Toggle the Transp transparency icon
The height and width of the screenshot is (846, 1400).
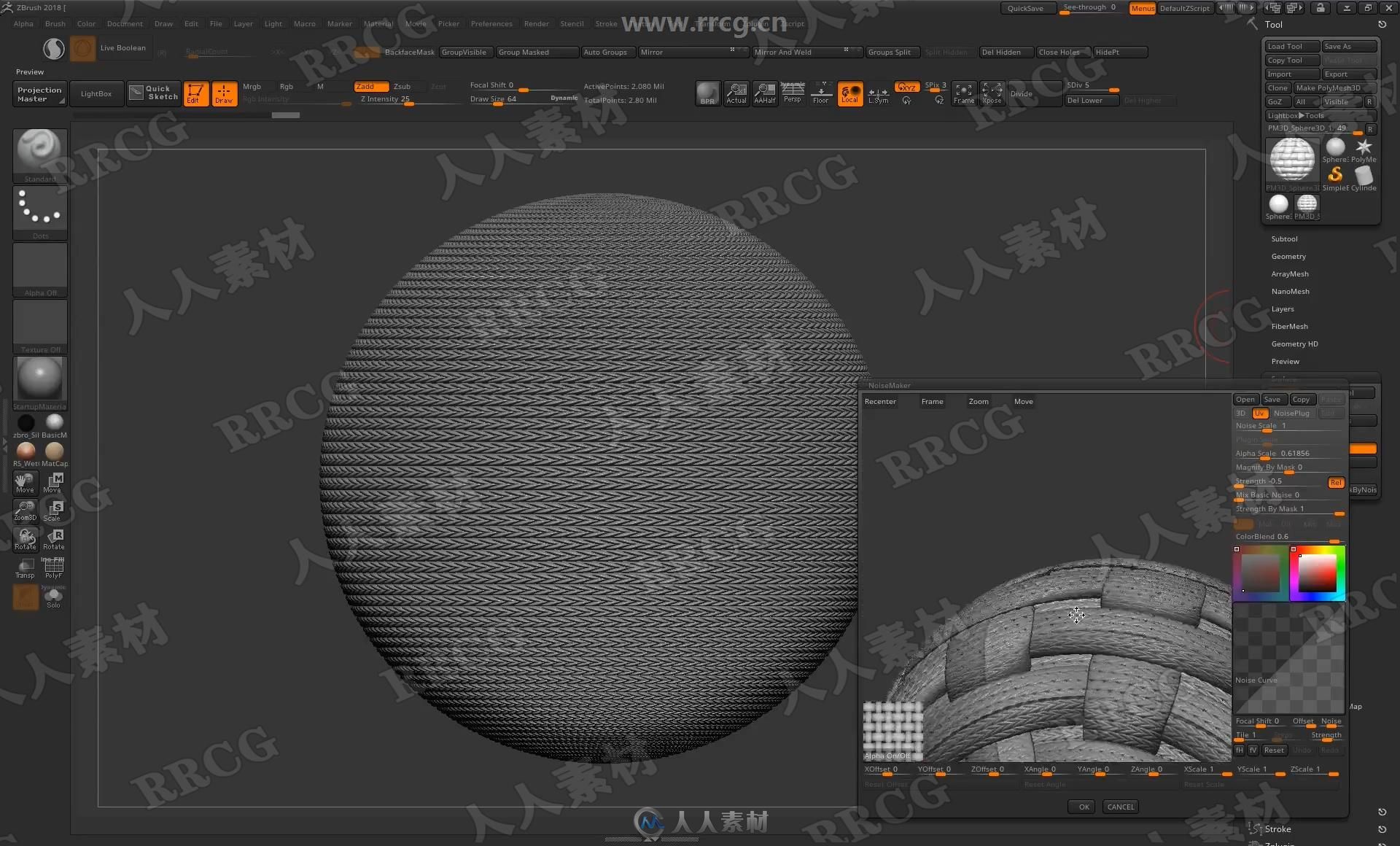tap(26, 568)
